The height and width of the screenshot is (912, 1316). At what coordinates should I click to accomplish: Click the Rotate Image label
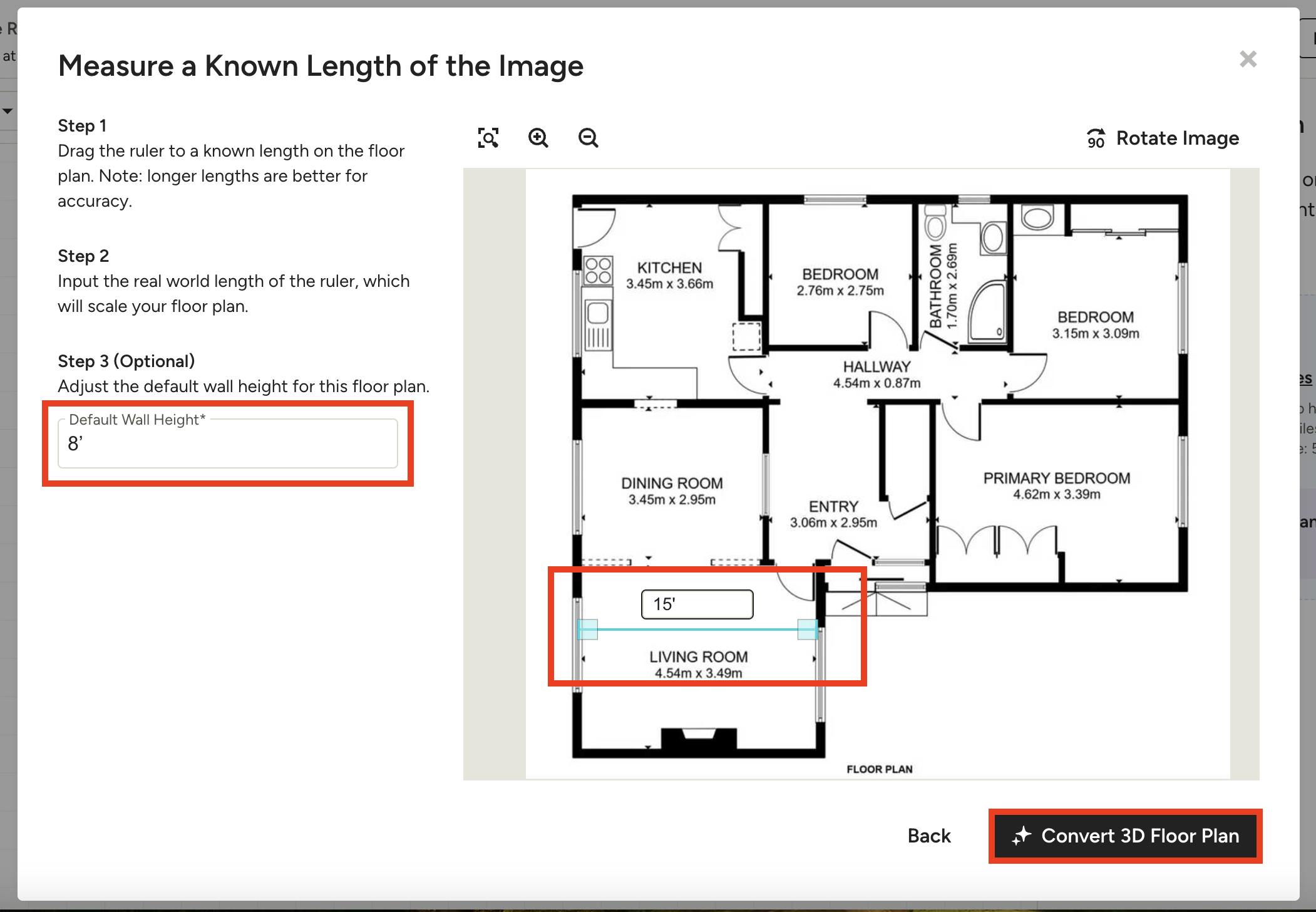click(1176, 138)
